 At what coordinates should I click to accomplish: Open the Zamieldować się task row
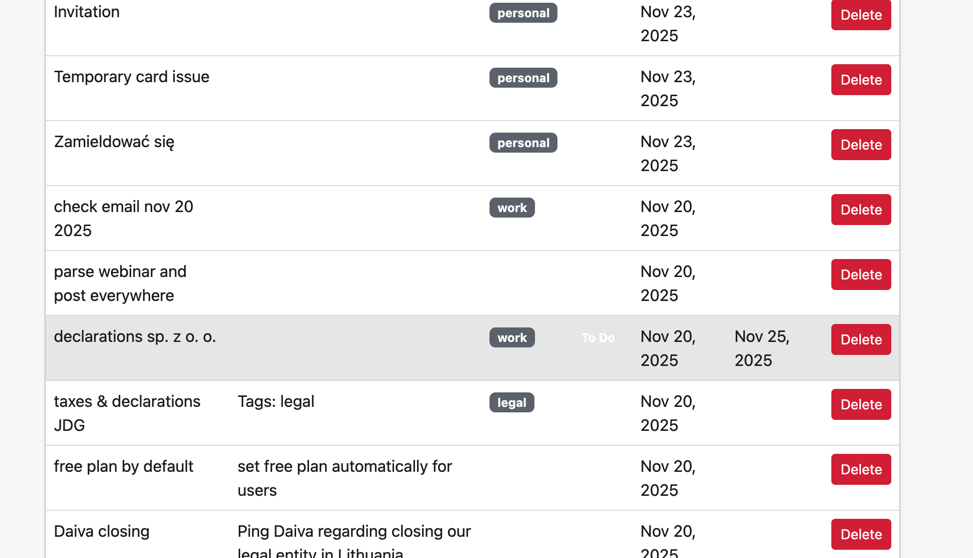tap(114, 142)
